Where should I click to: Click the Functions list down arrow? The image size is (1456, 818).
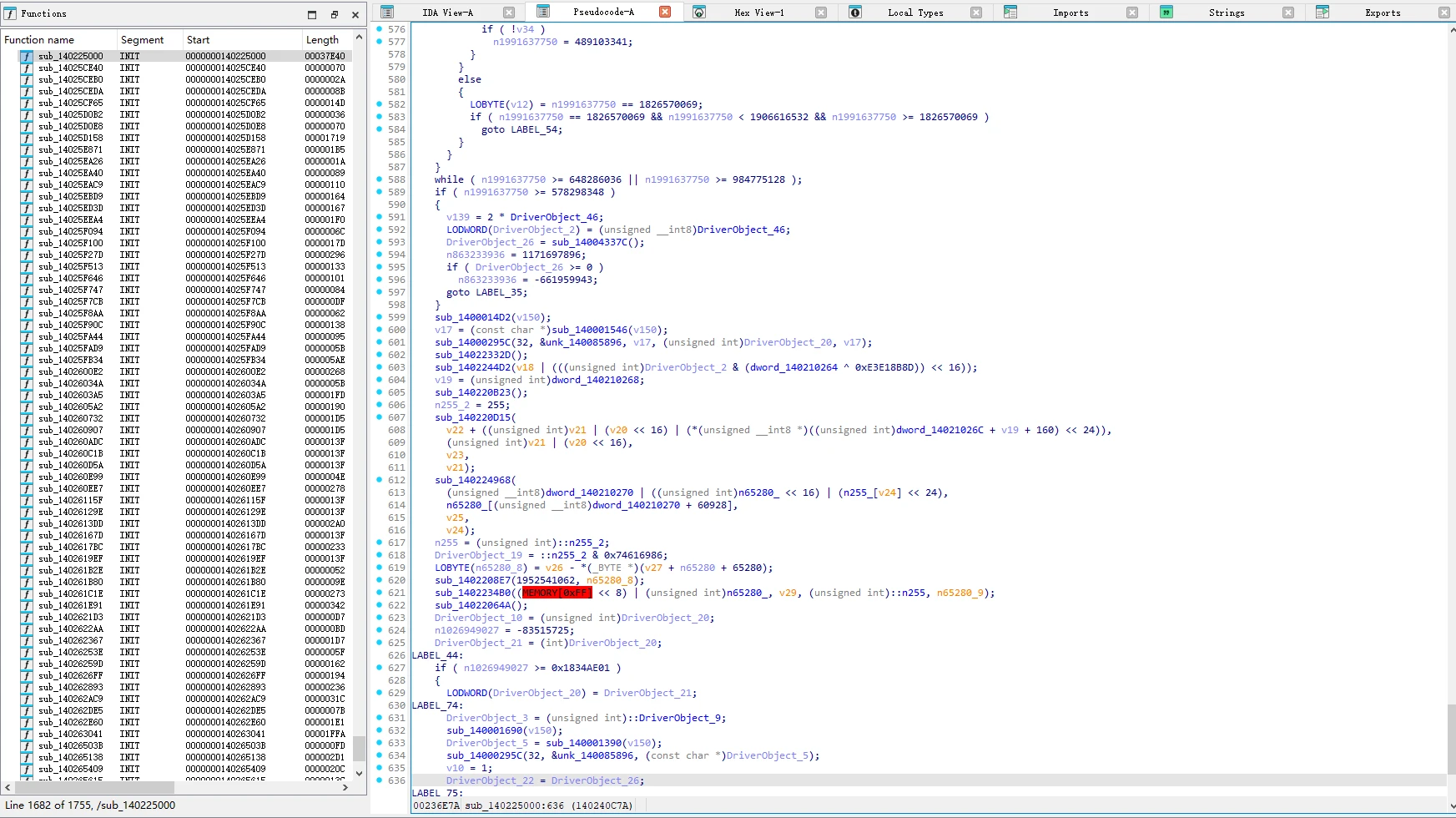360,773
